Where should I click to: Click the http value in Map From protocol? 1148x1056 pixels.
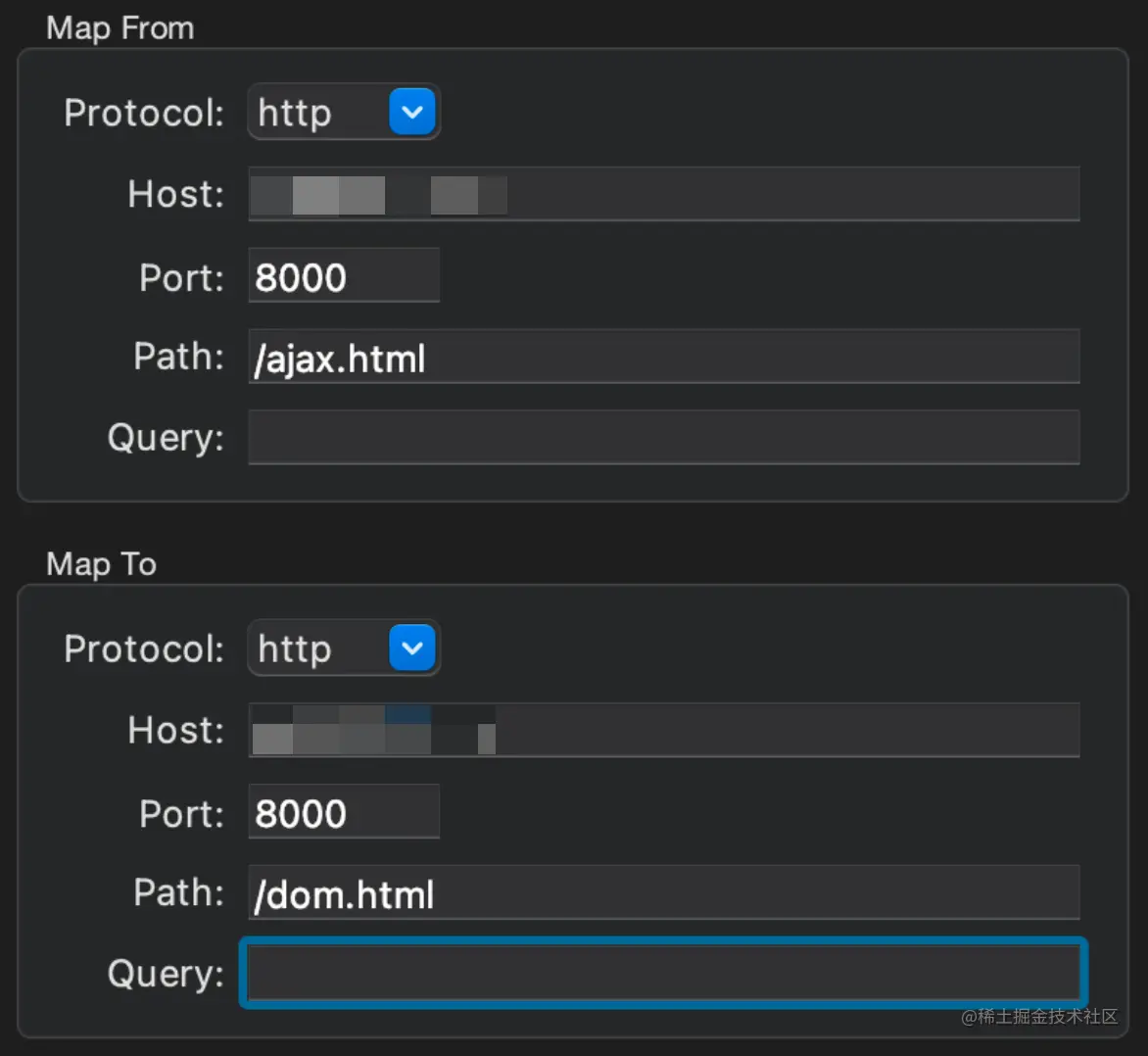[x=295, y=113]
